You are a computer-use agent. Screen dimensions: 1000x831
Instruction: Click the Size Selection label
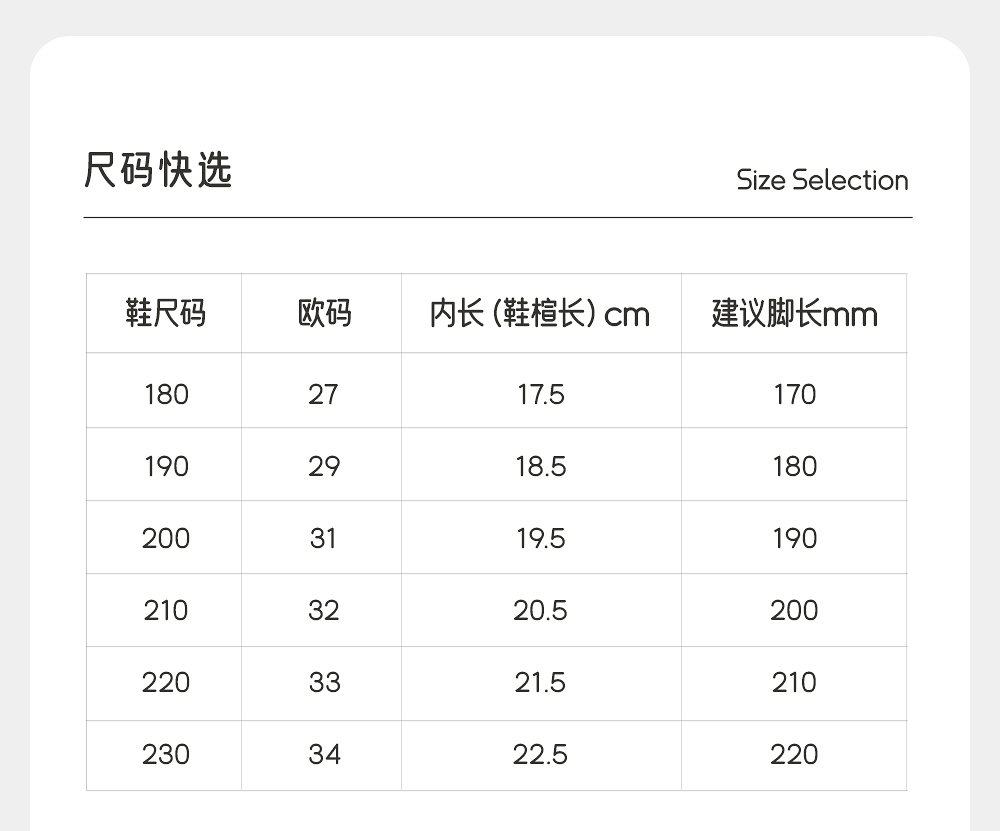(822, 181)
